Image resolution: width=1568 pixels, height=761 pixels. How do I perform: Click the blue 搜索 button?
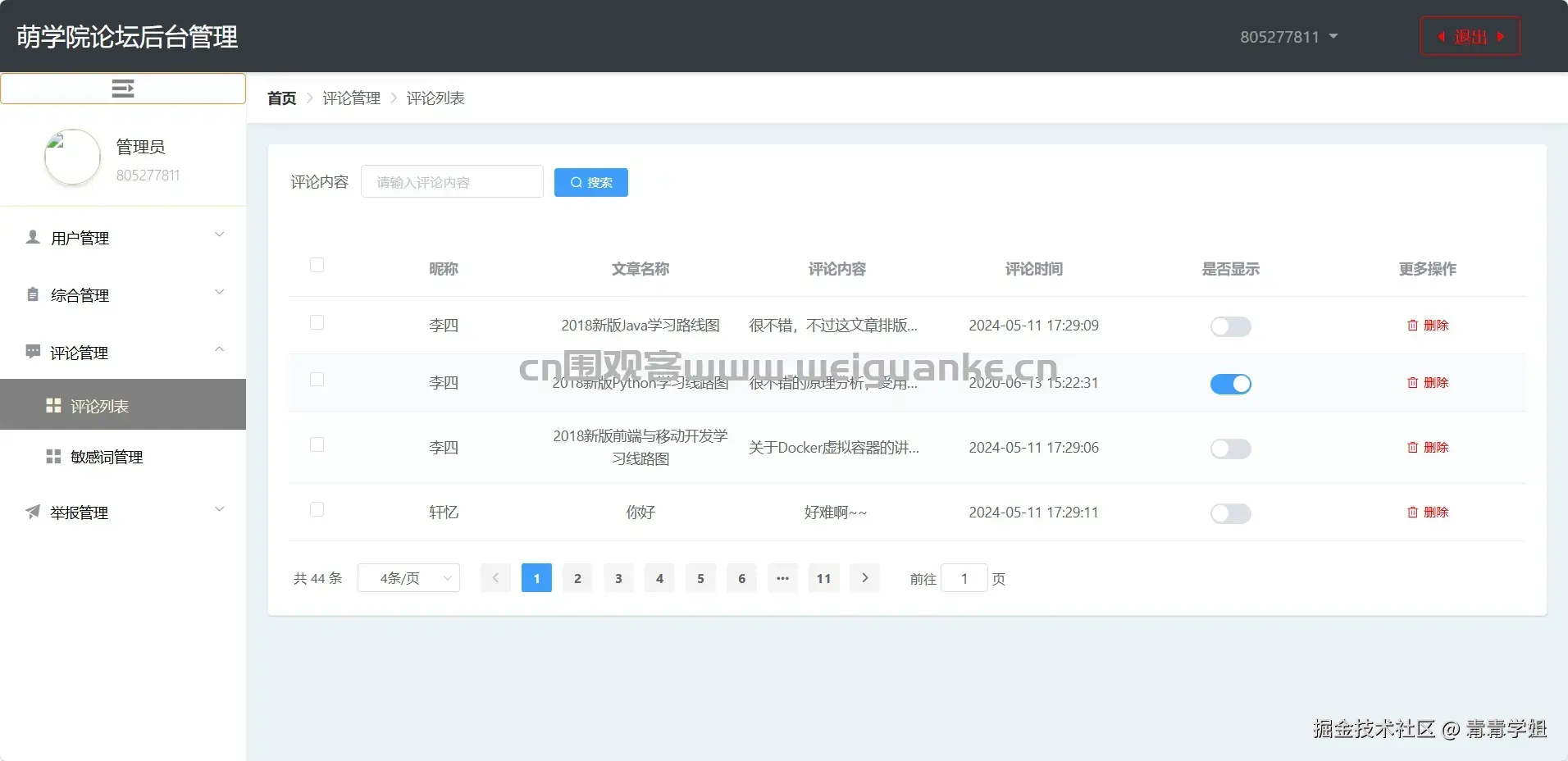click(x=590, y=182)
